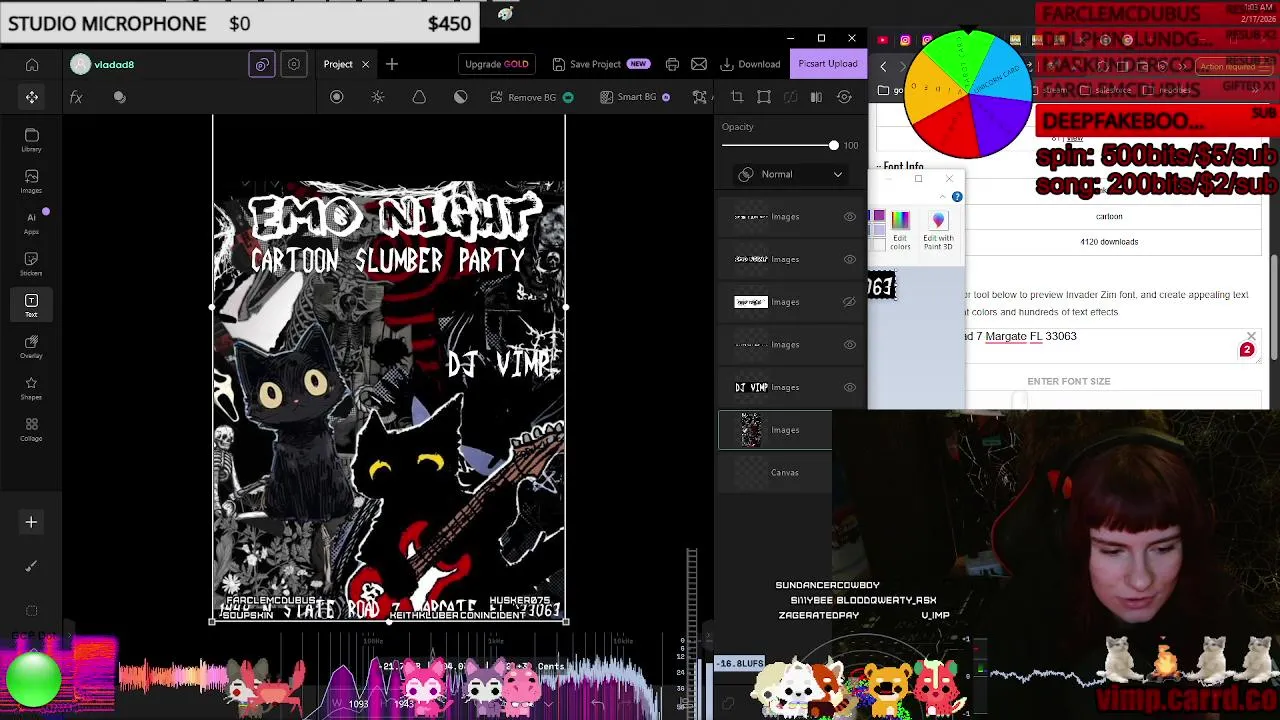Add a new project tab
Image resolution: width=1280 pixels, height=720 pixels.
pyautogui.click(x=392, y=64)
